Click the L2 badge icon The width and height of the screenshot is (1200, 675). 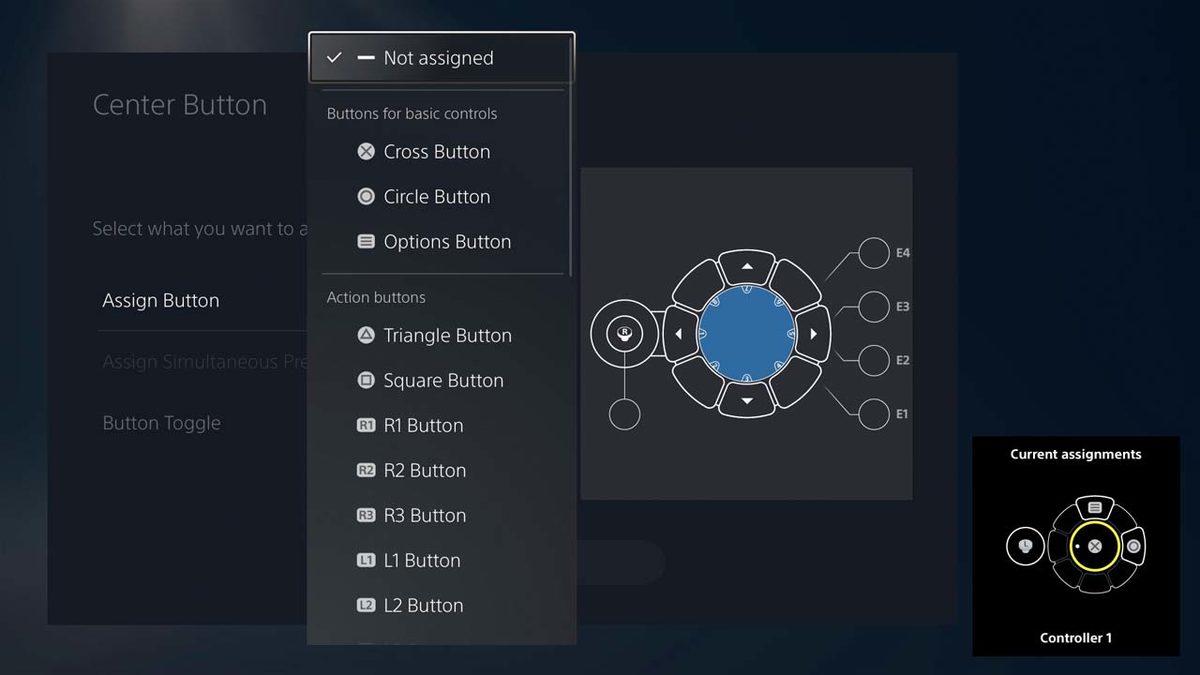(366, 606)
